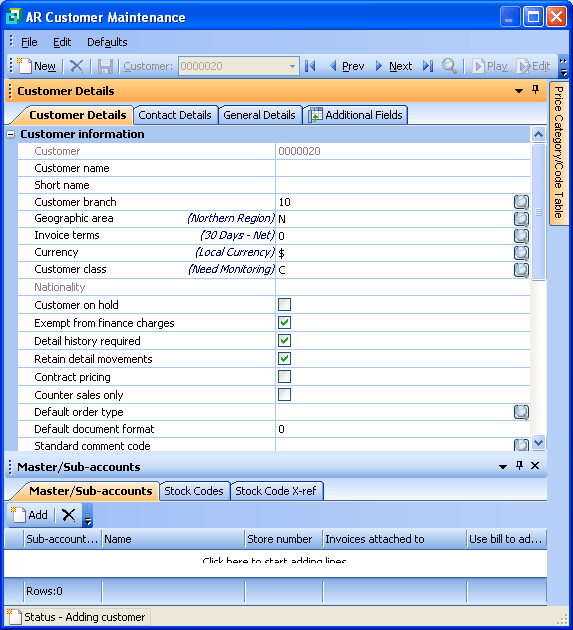Screen dimensions: 573x630
Task: Click the Sub-account column header
Action: 62,539
